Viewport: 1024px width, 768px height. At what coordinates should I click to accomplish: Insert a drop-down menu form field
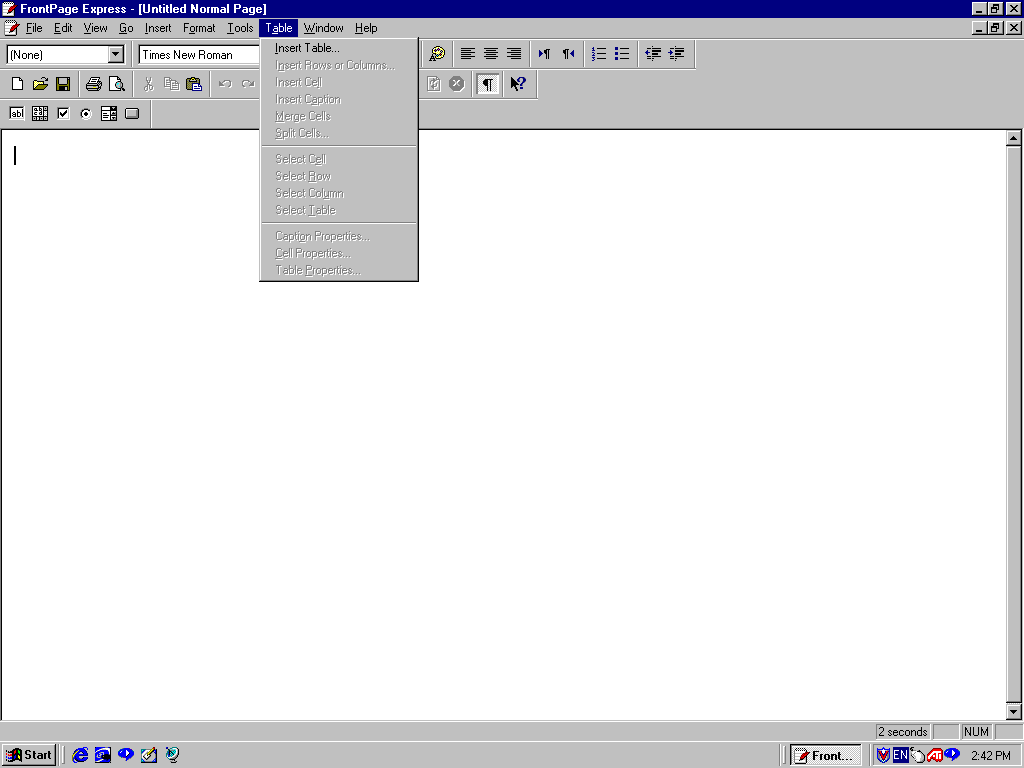coord(109,114)
